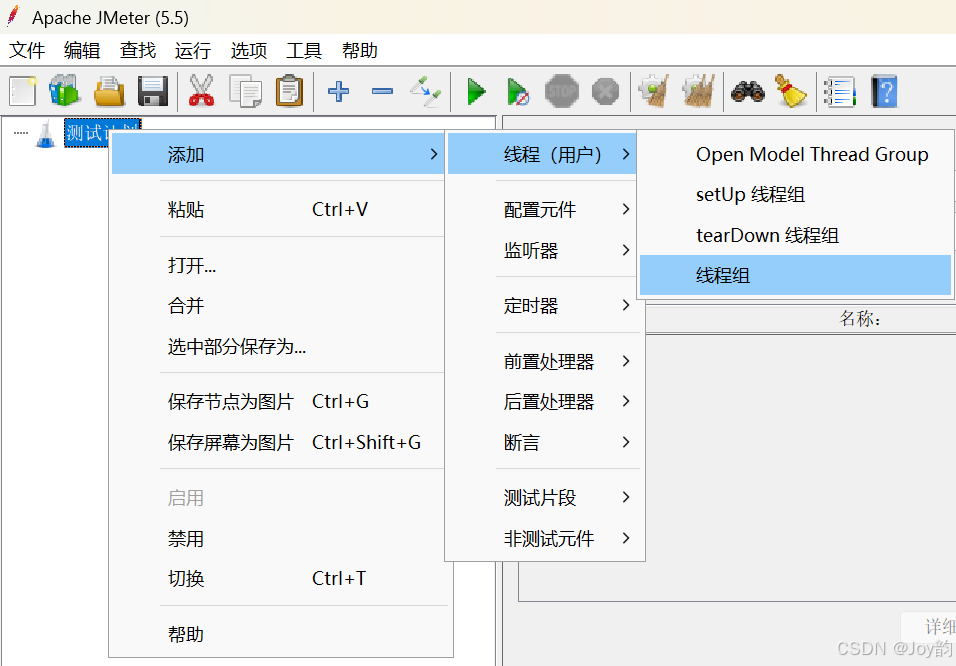Viewport: 956px width, 666px height.
Task: Reset search with yellow broom icon
Action: [x=791, y=91]
